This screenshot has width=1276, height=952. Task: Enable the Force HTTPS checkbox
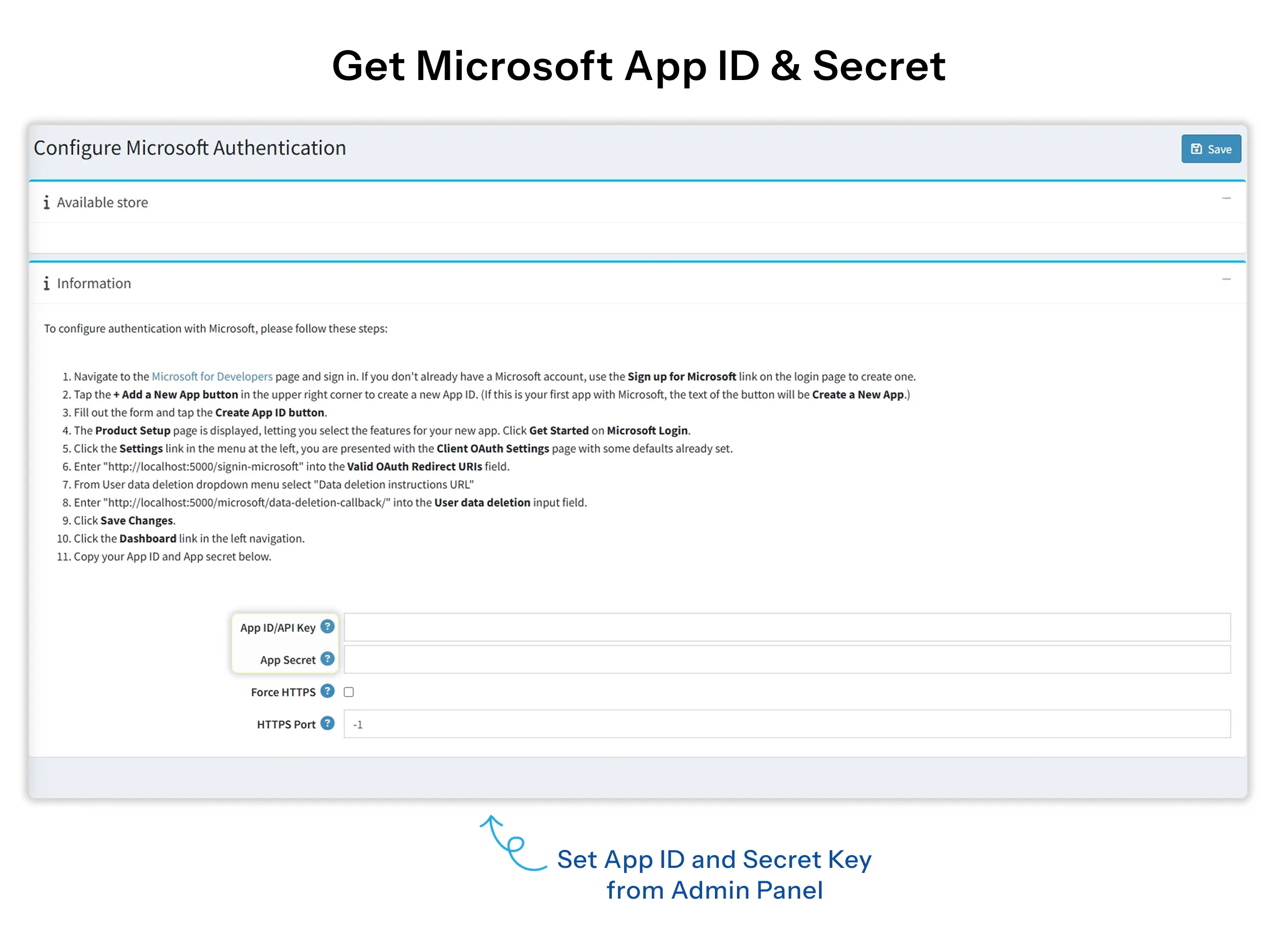click(349, 692)
